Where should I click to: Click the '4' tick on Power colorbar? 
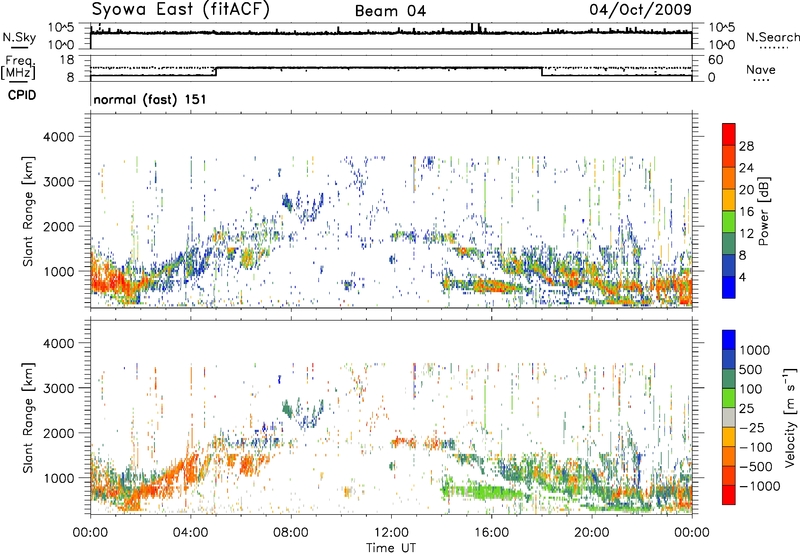click(x=742, y=277)
